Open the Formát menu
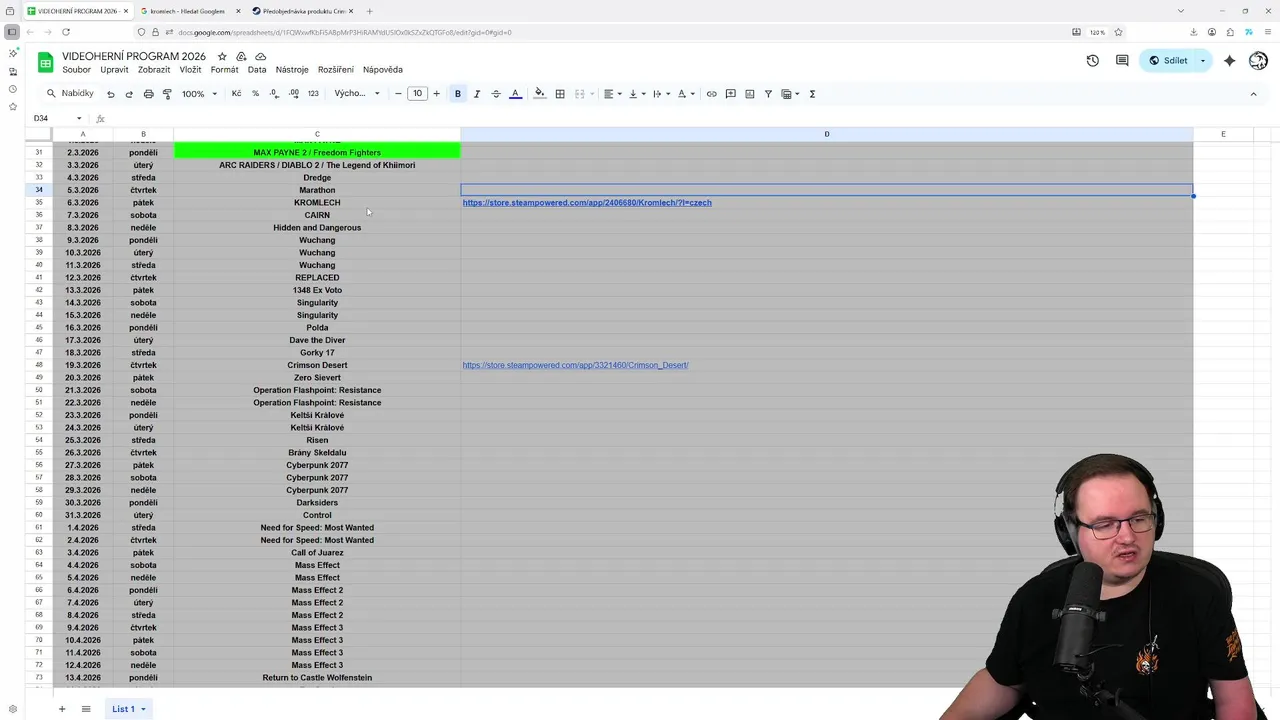This screenshot has height=720, width=1280. [x=224, y=70]
